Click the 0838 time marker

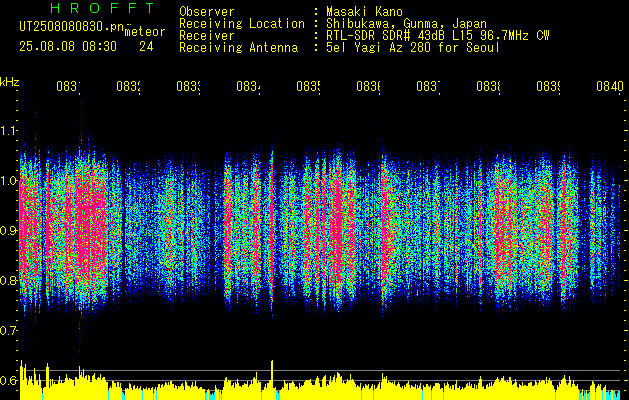[488, 86]
